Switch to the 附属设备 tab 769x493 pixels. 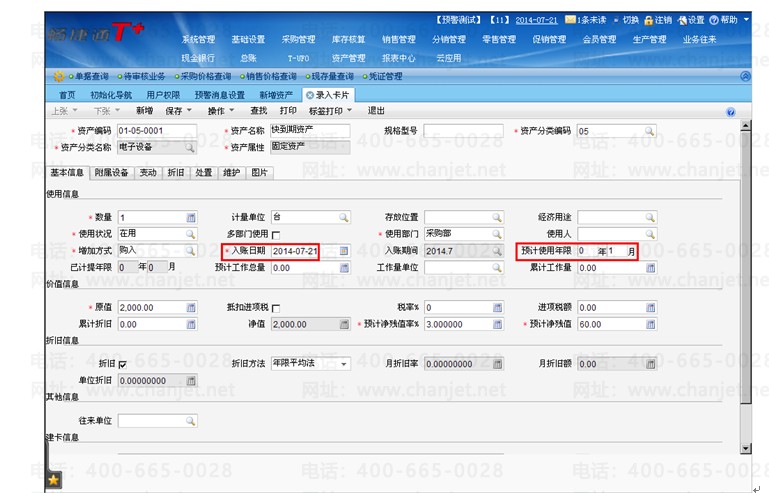coord(111,173)
